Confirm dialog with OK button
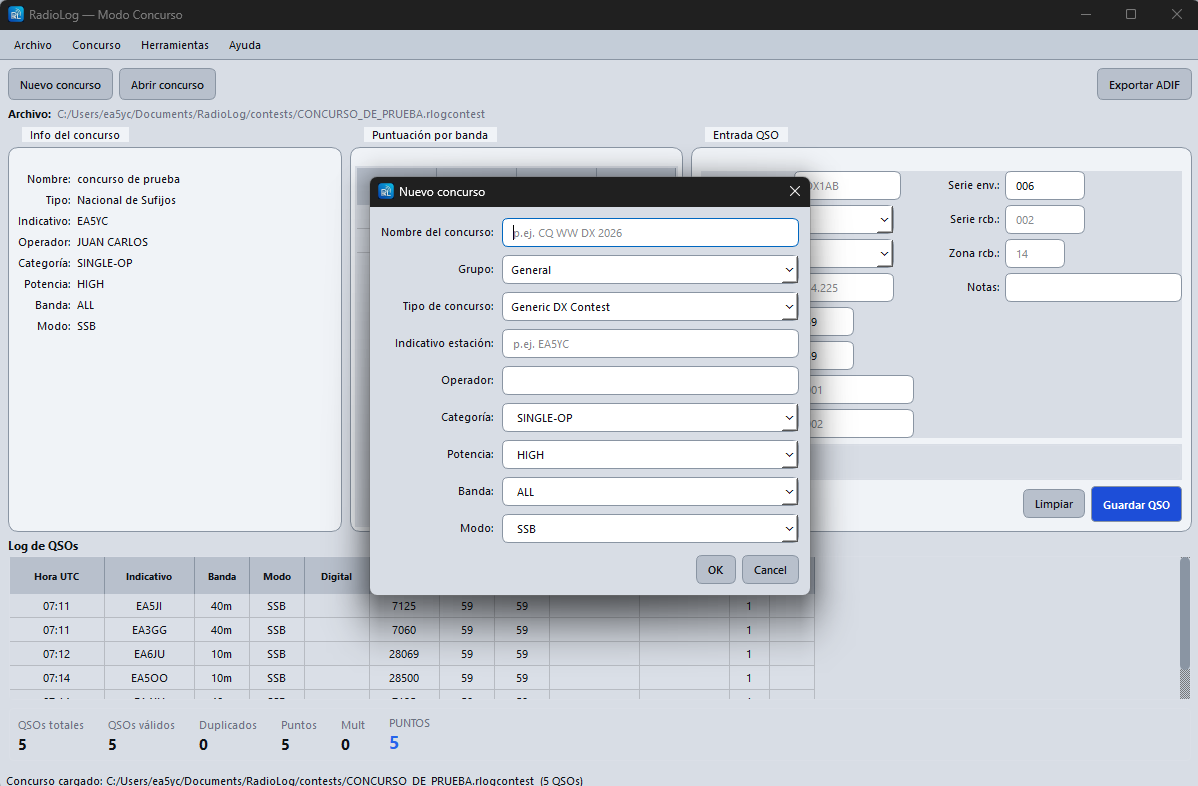The image size is (1198, 786). 715,570
